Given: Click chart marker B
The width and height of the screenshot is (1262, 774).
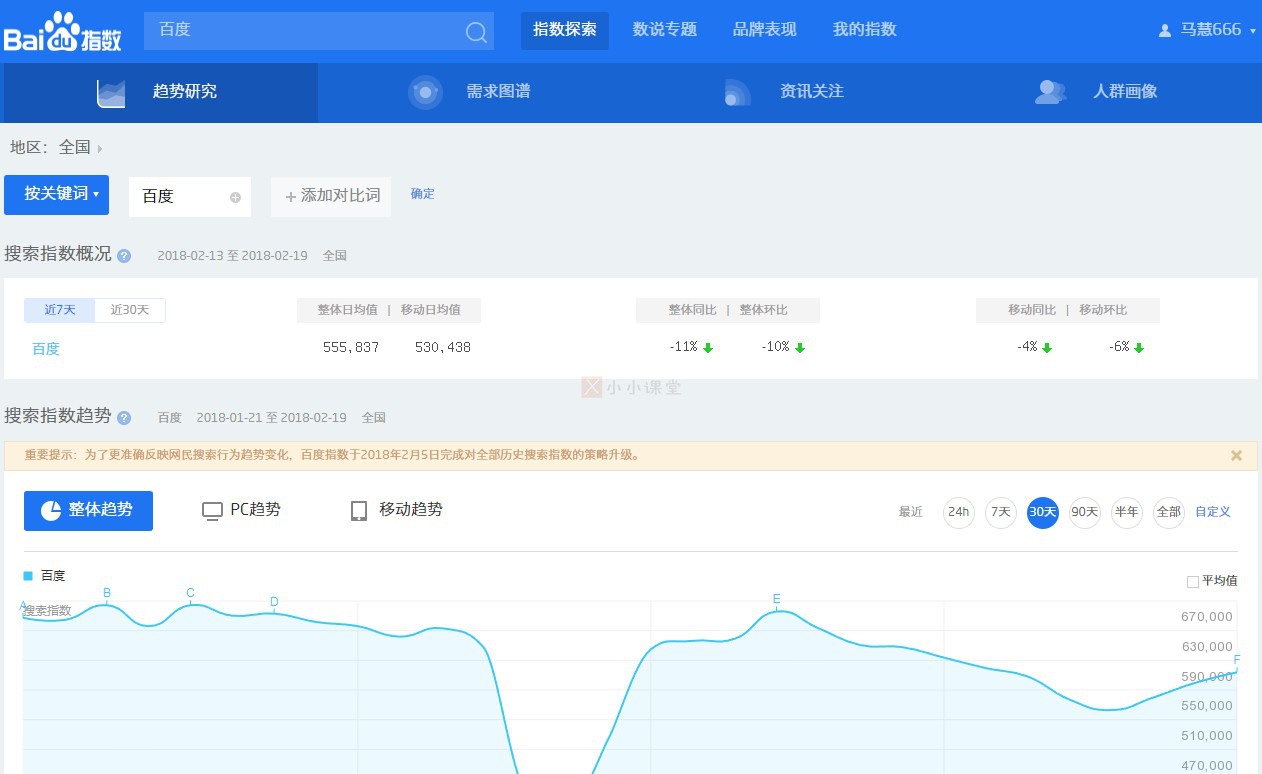Looking at the screenshot, I should [x=107, y=593].
